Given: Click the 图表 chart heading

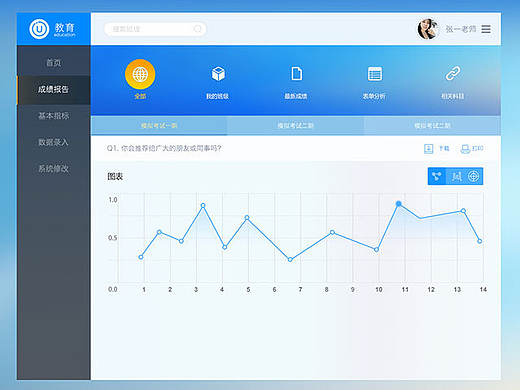Looking at the screenshot, I should click(x=115, y=176).
